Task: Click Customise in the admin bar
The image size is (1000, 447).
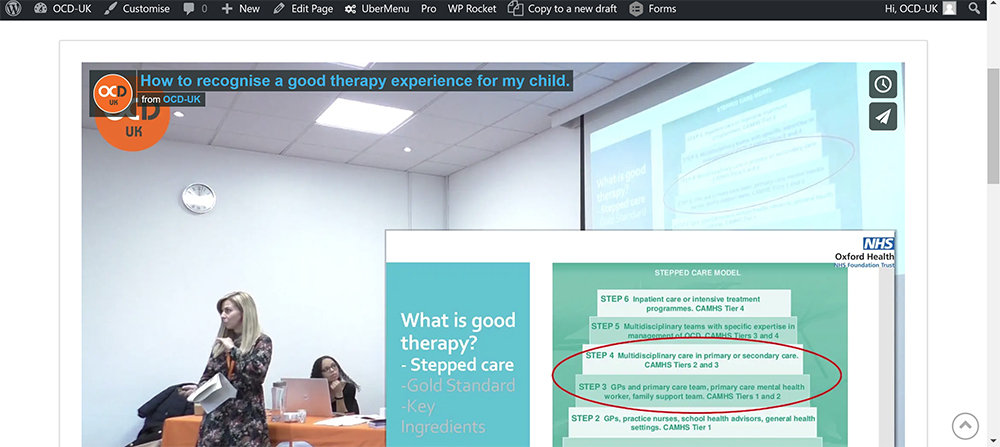Action: [137, 9]
